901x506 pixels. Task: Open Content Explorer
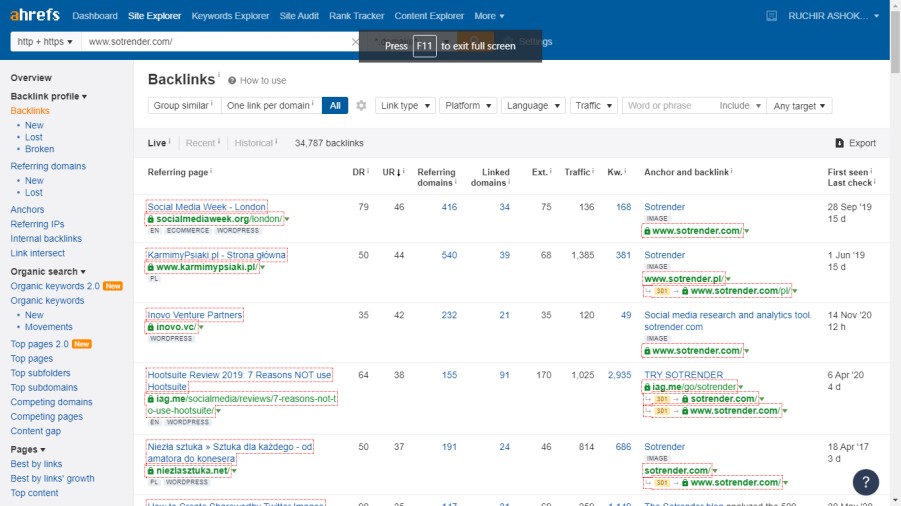(429, 16)
